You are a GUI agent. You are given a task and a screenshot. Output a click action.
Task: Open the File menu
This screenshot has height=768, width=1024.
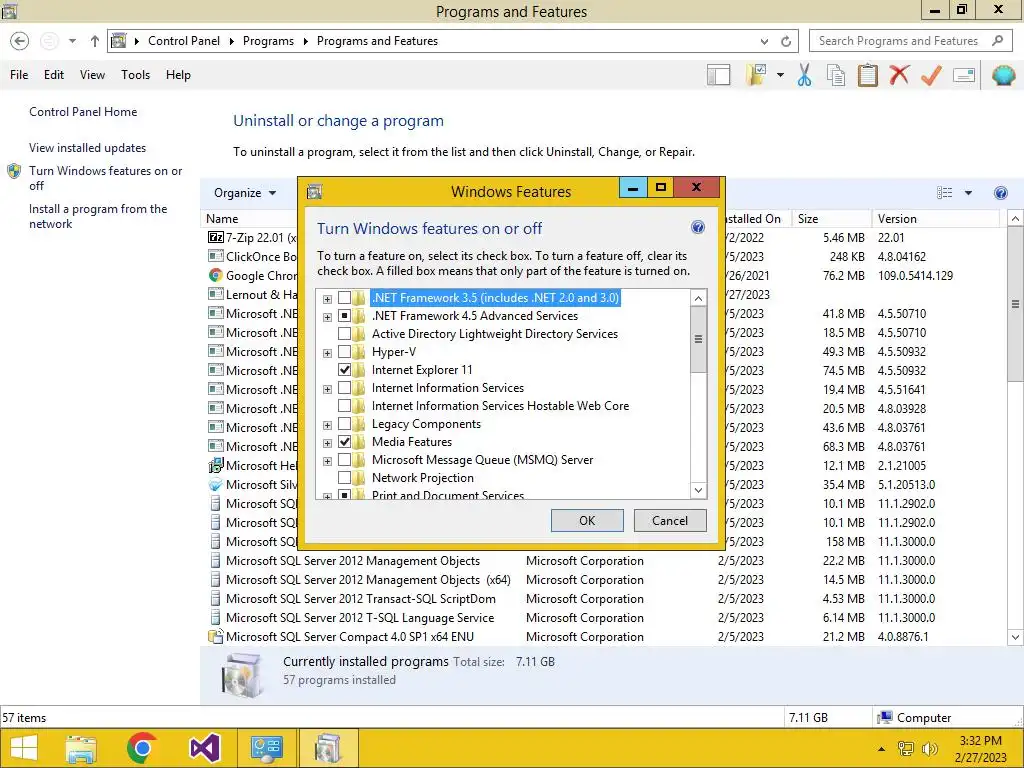pos(19,75)
